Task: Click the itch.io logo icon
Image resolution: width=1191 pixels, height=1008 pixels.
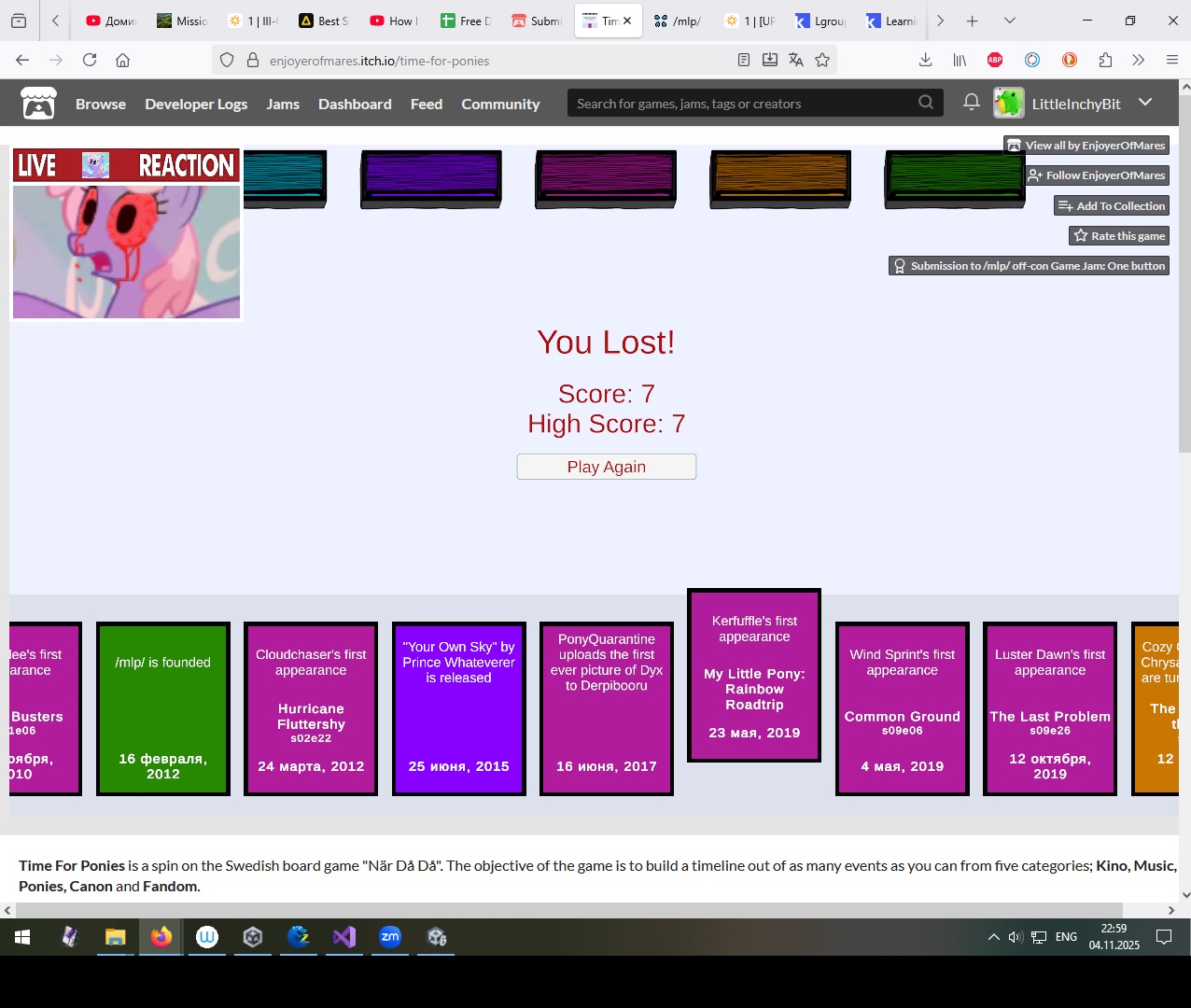Action: (38, 104)
